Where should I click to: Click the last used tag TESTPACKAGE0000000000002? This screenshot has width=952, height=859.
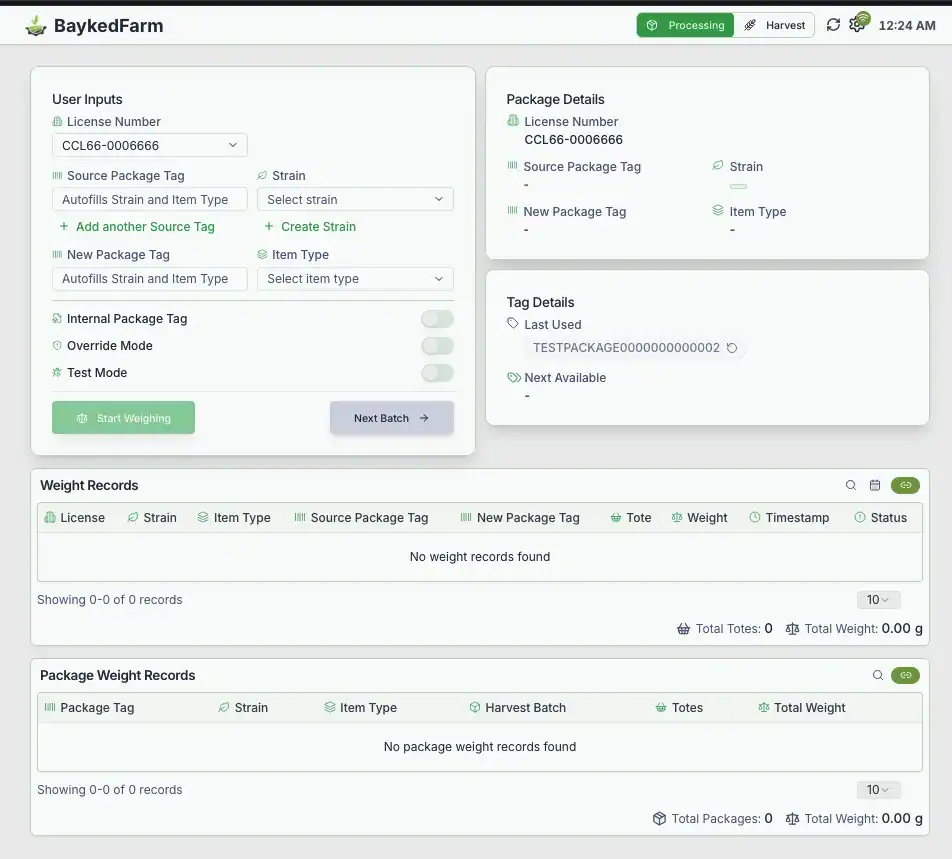pos(626,348)
